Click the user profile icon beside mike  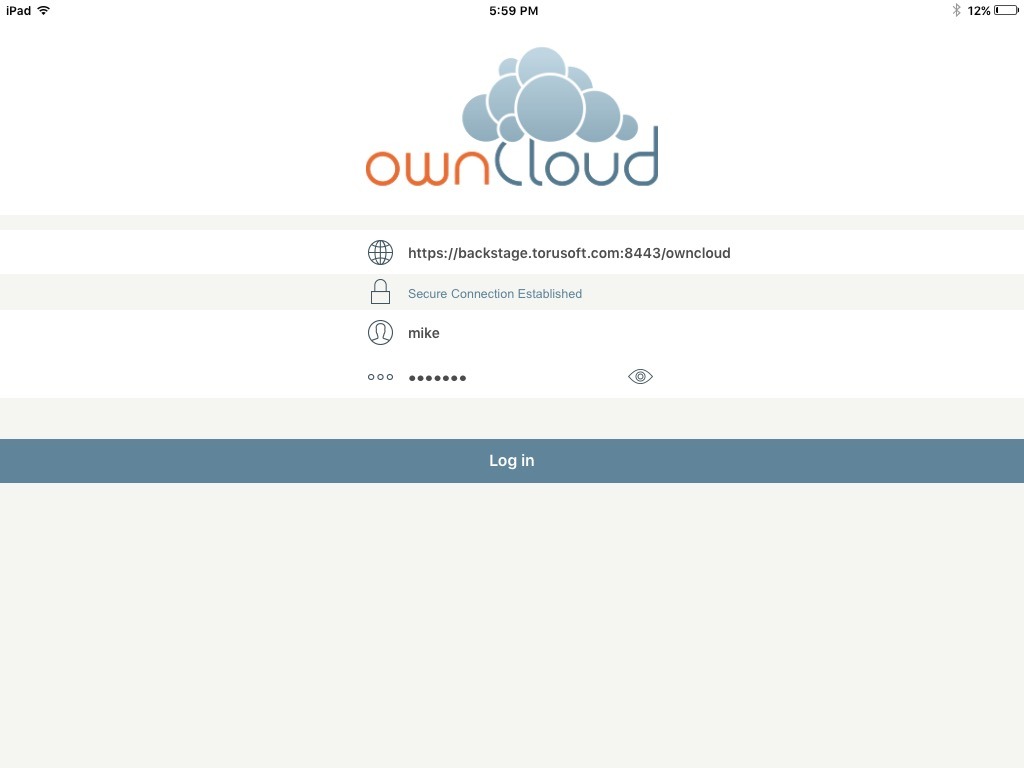[x=380, y=332]
